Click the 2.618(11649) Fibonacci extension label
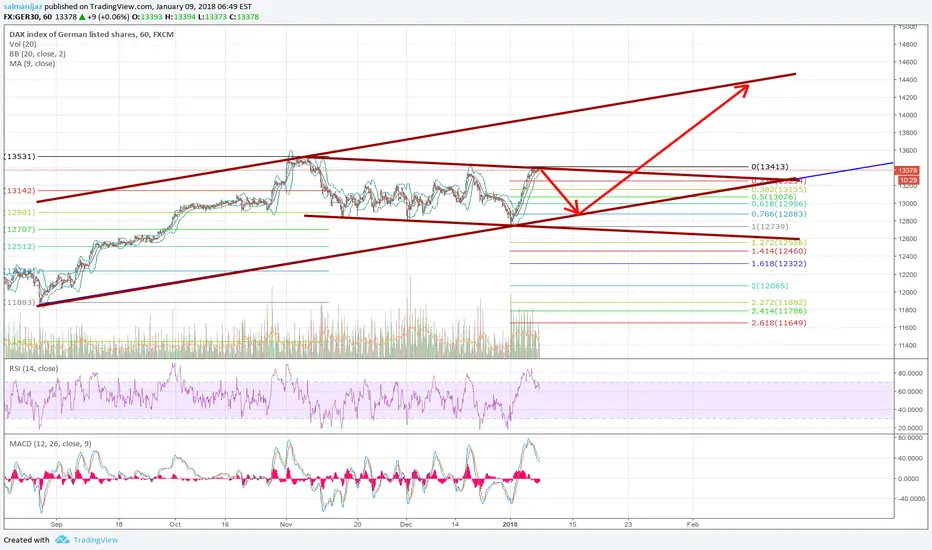932x550 pixels. click(x=779, y=323)
